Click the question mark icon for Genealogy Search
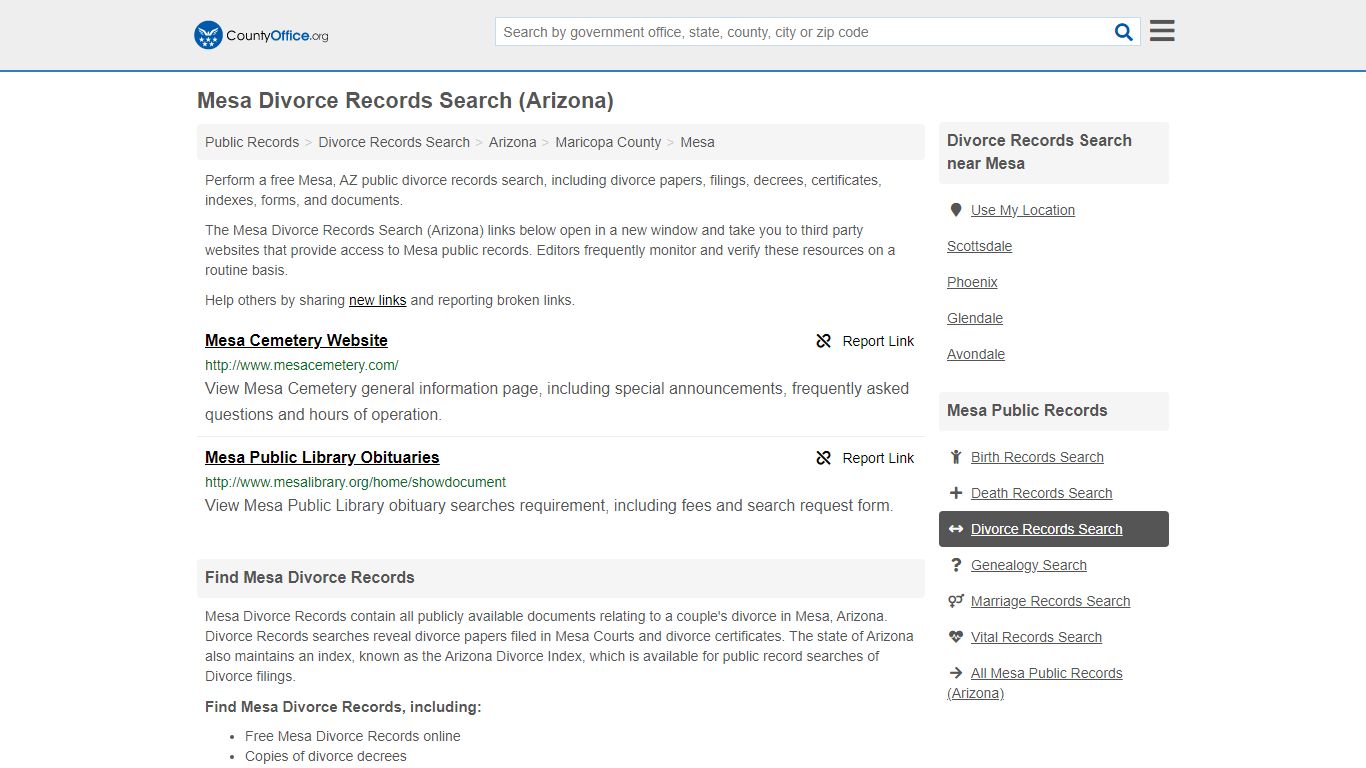The image size is (1366, 768). coord(956,565)
